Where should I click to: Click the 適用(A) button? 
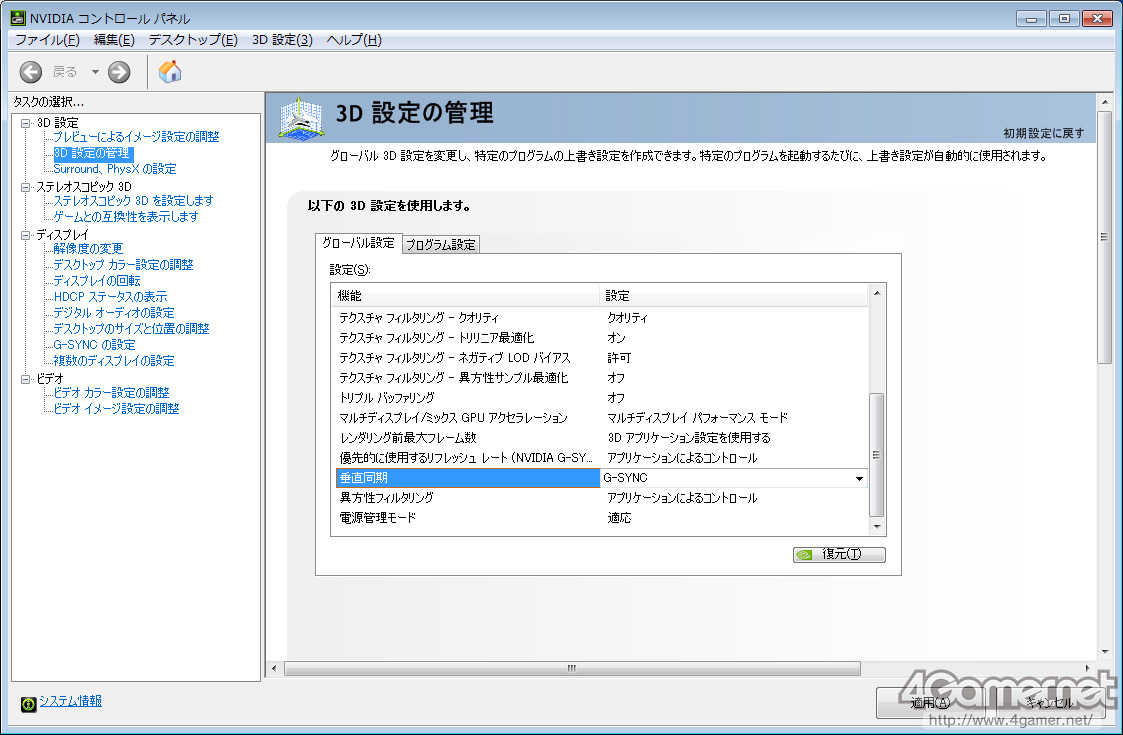click(x=930, y=703)
